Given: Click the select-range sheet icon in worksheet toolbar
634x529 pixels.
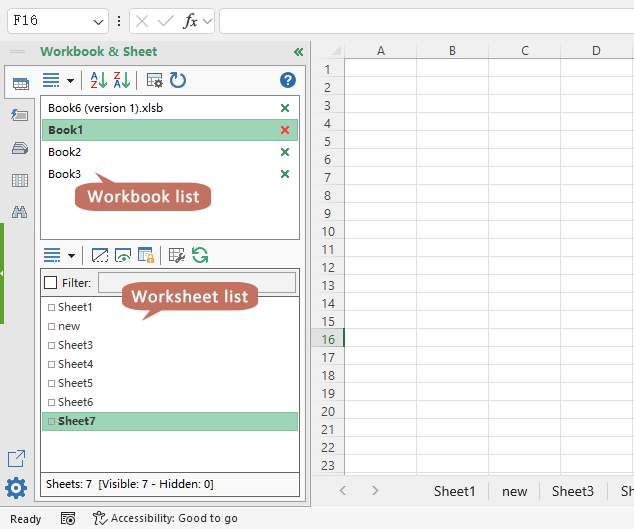Looking at the screenshot, I should coord(99,255).
